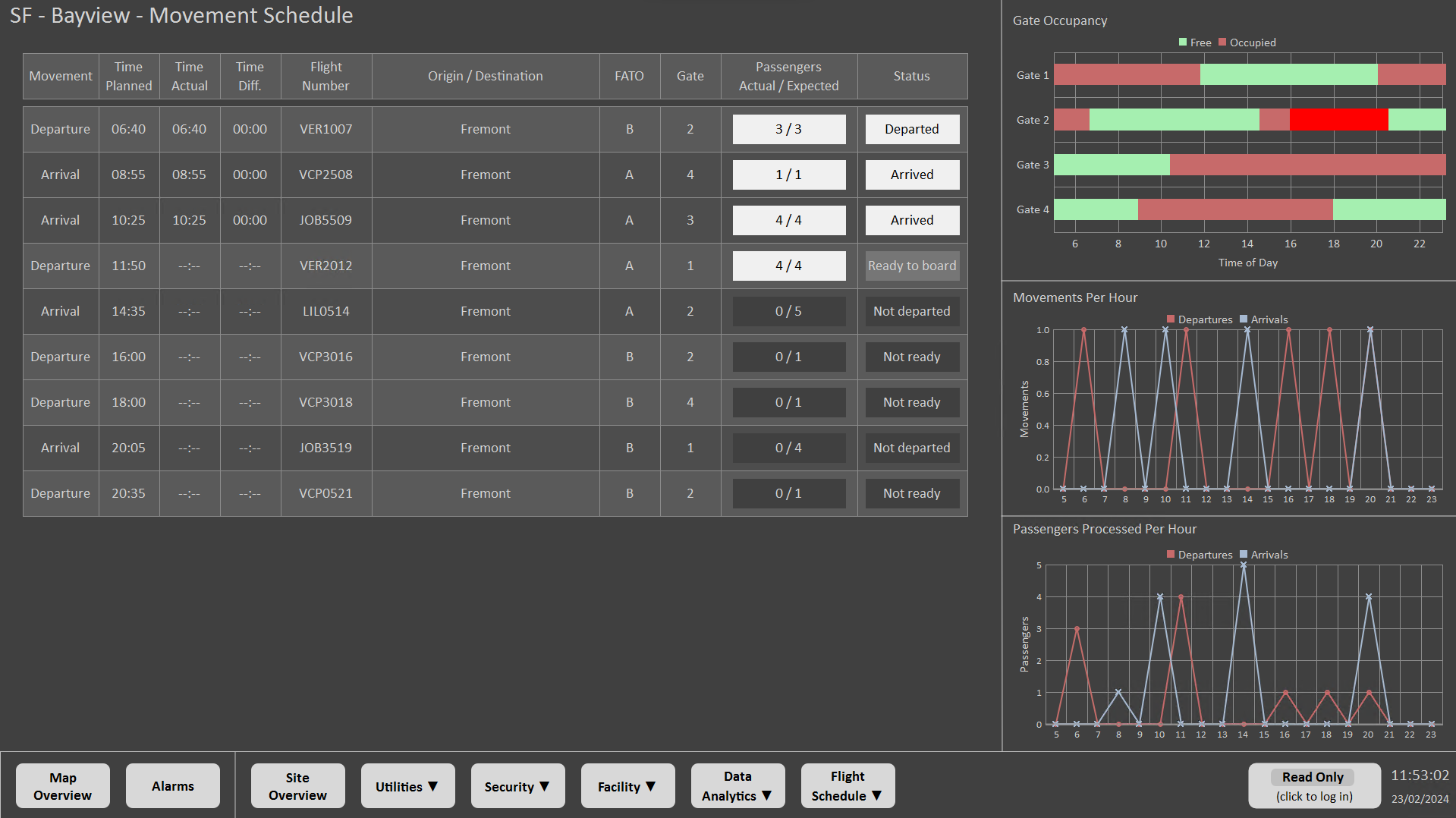Click planned time 14:35
The height and width of the screenshot is (818, 1456).
pos(129,311)
